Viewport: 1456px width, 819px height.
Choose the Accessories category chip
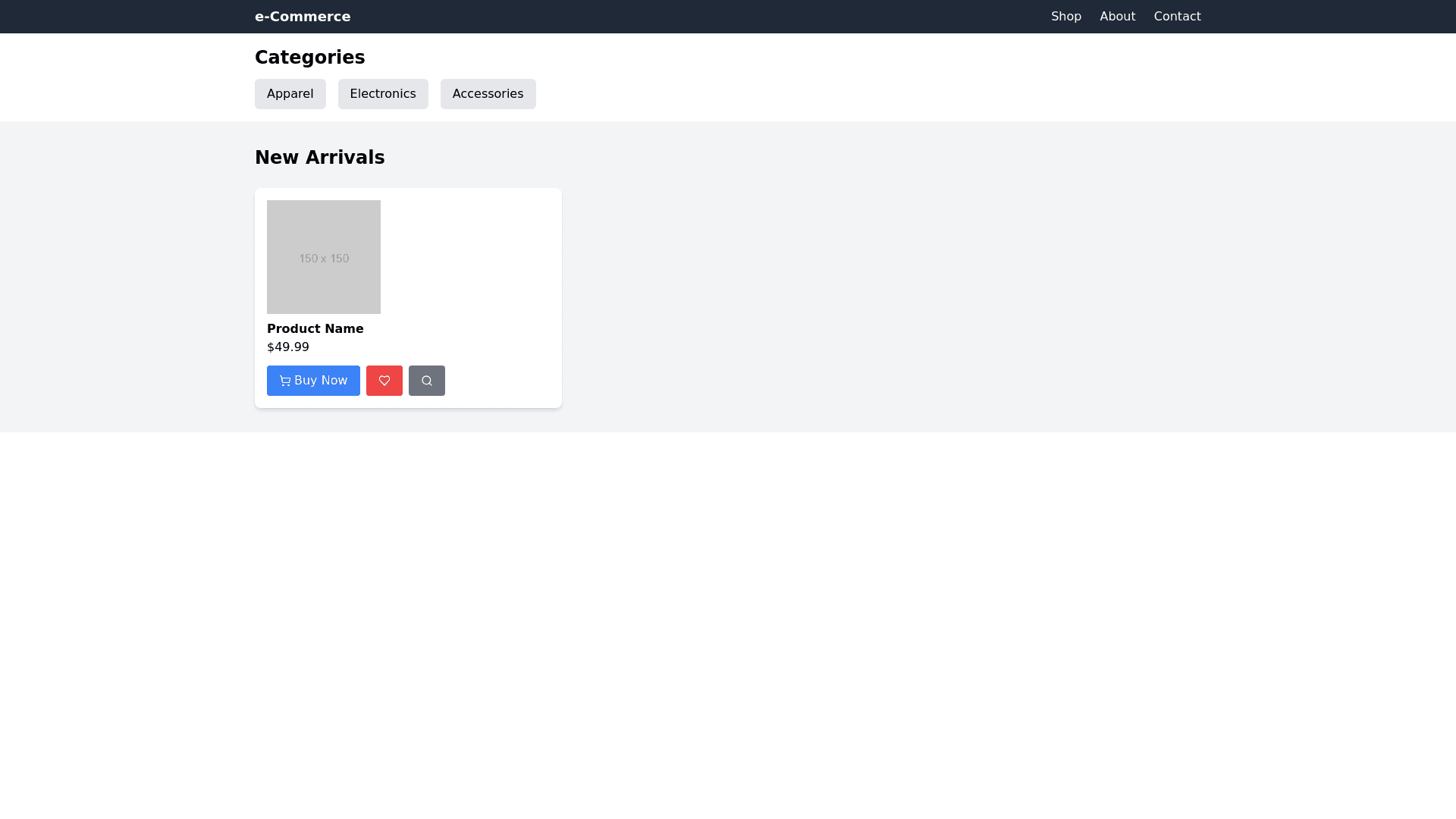click(x=488, y=94)
